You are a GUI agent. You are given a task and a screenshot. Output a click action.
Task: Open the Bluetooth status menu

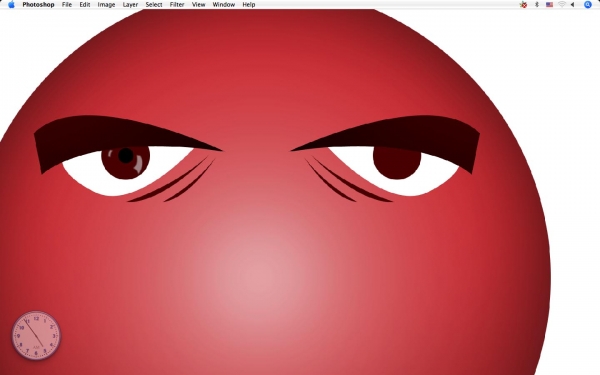(x=537, y=5)
